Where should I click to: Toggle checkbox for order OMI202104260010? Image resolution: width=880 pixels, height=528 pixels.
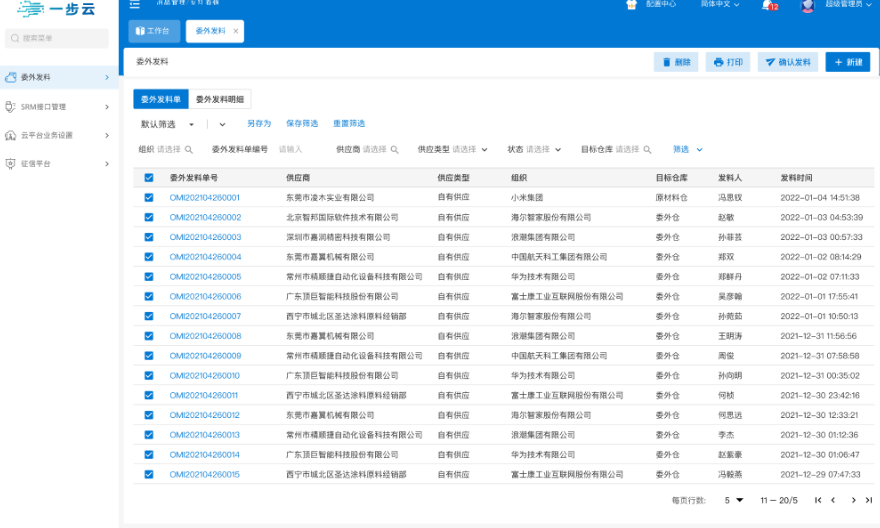point(149,376)
